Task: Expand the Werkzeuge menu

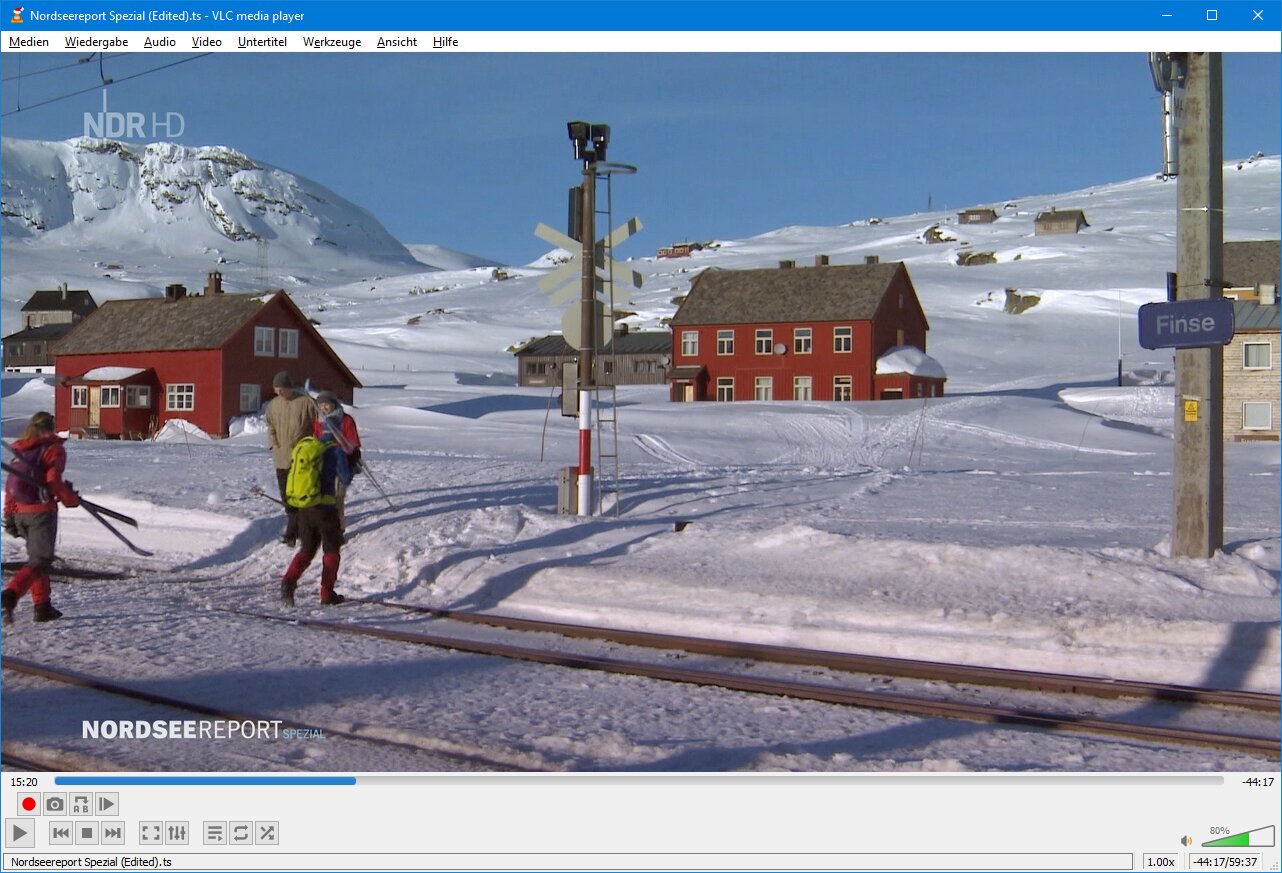Action: (x=332, y=42)
